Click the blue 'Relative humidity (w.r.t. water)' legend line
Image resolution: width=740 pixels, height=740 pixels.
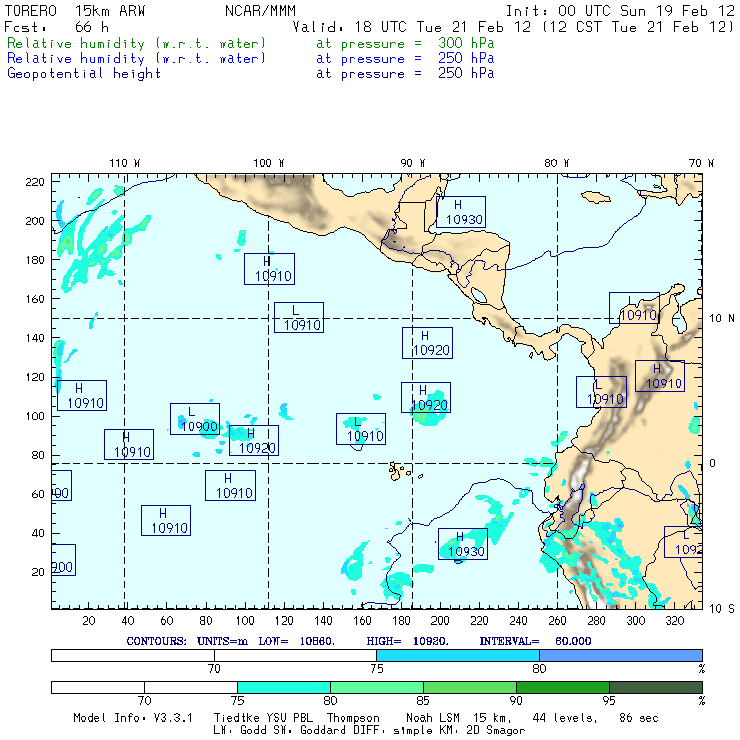(x=136, y=59)
